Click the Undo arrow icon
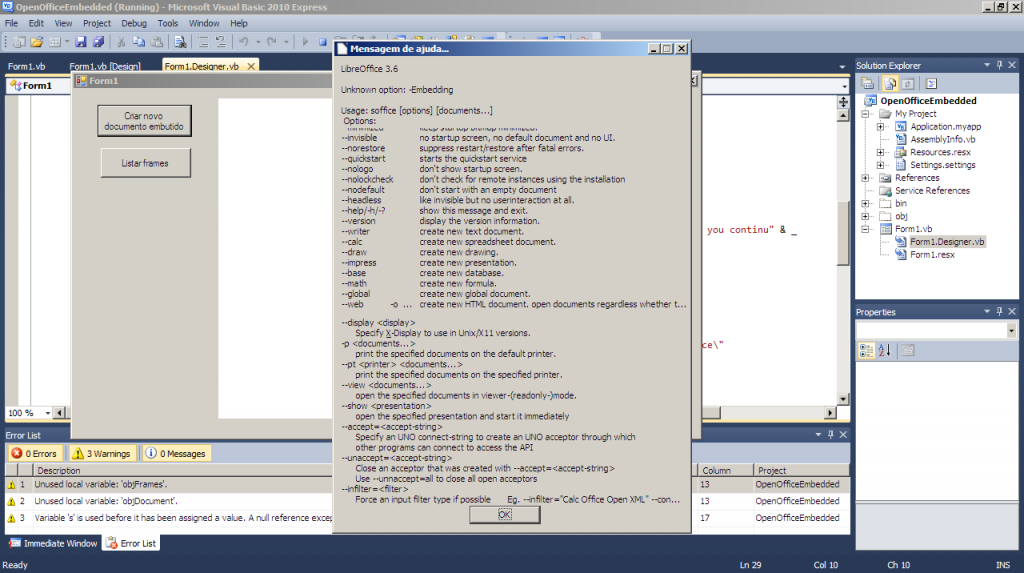This screenshot has height=573, width=1024. [x=243, y=42]
